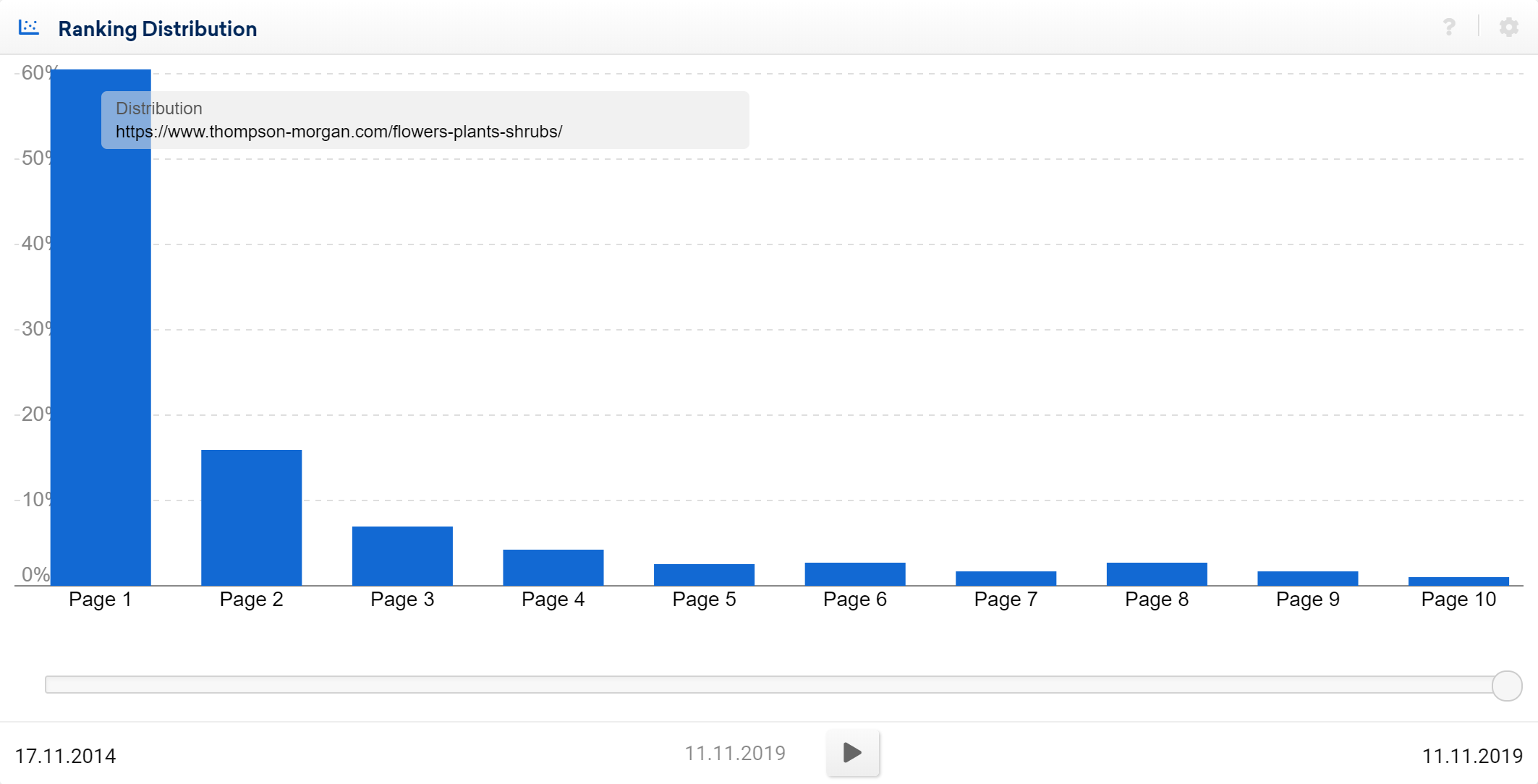Open the settings gear icon
The image size is (1538, 784).
click(1509, 27)
